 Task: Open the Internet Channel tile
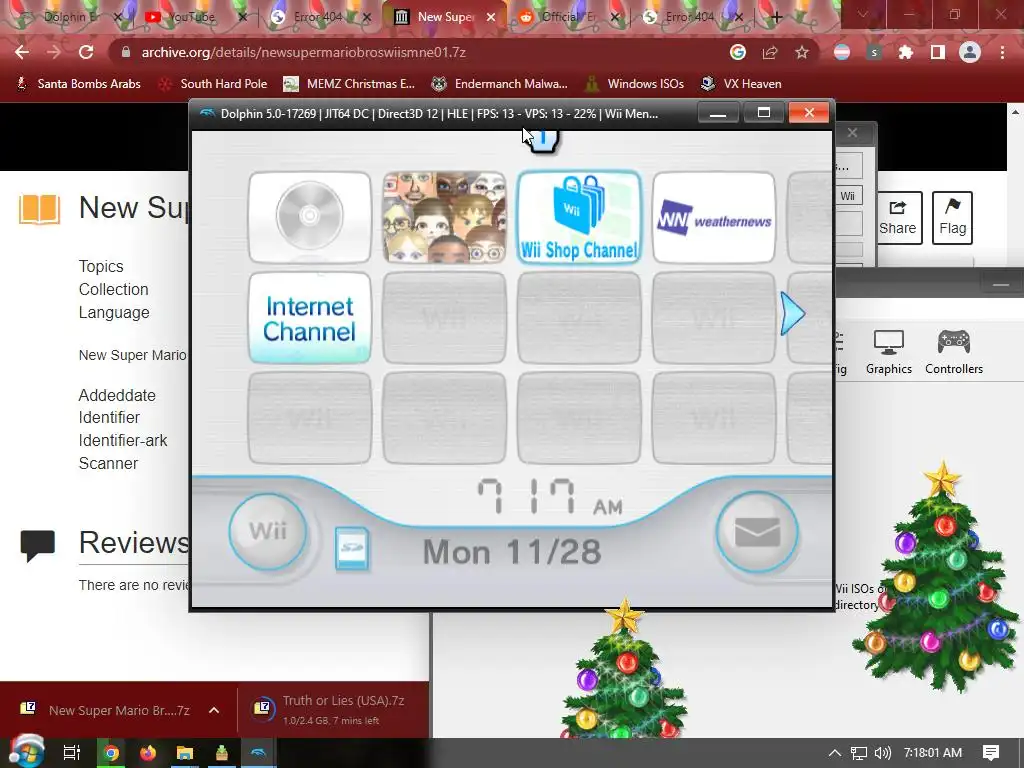(310, 318)
